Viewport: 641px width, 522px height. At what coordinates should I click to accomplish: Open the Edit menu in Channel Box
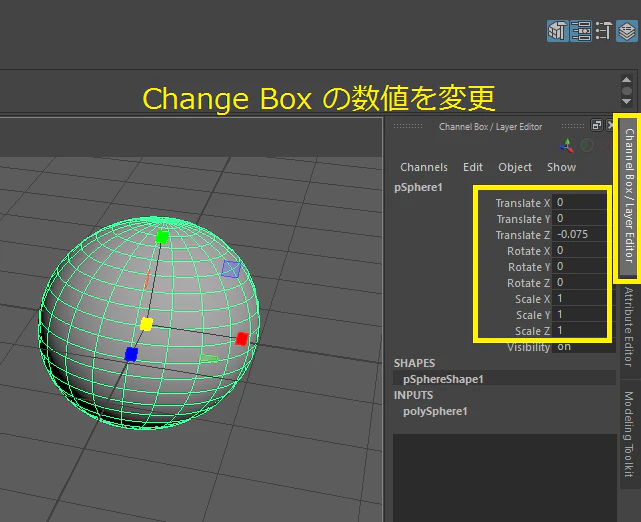(x=473, y=167)
